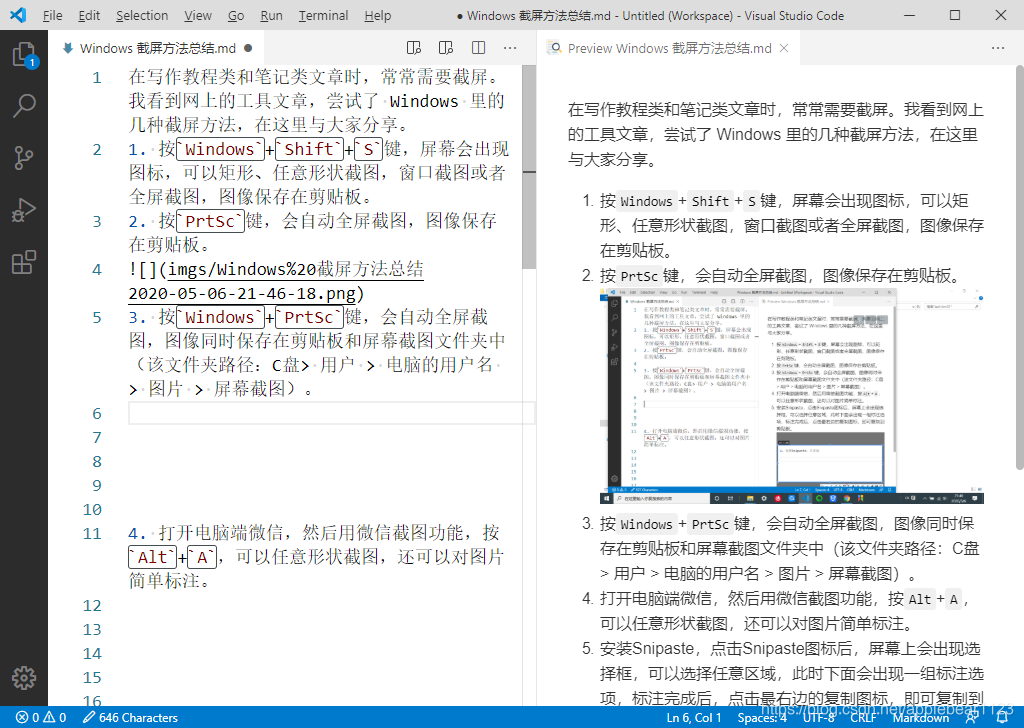Screen dimensions: 1024x728
Task: Change file encoding via UTF-8
Action: point(819,718)
